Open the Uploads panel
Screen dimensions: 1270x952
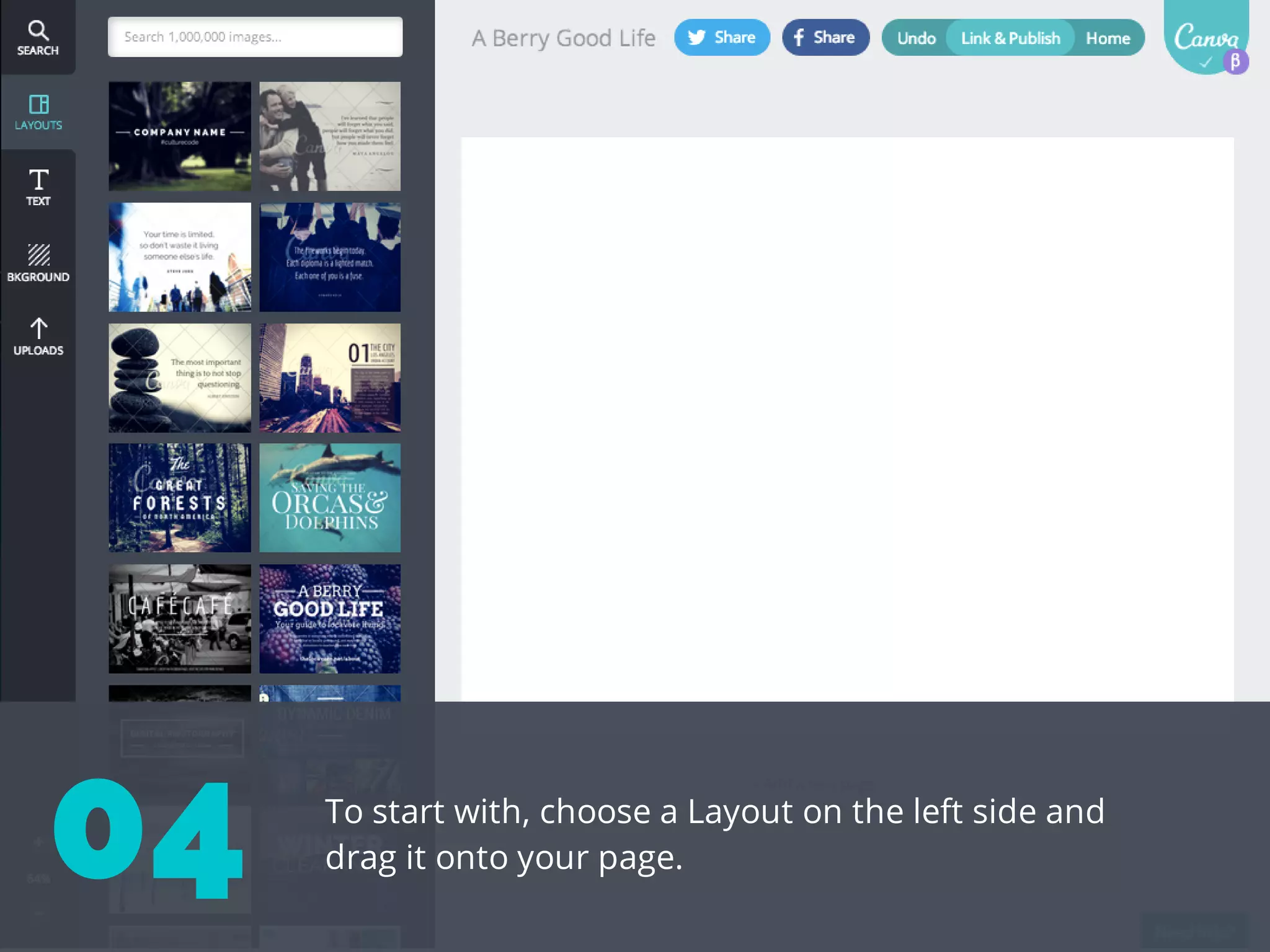pos(38,337)
